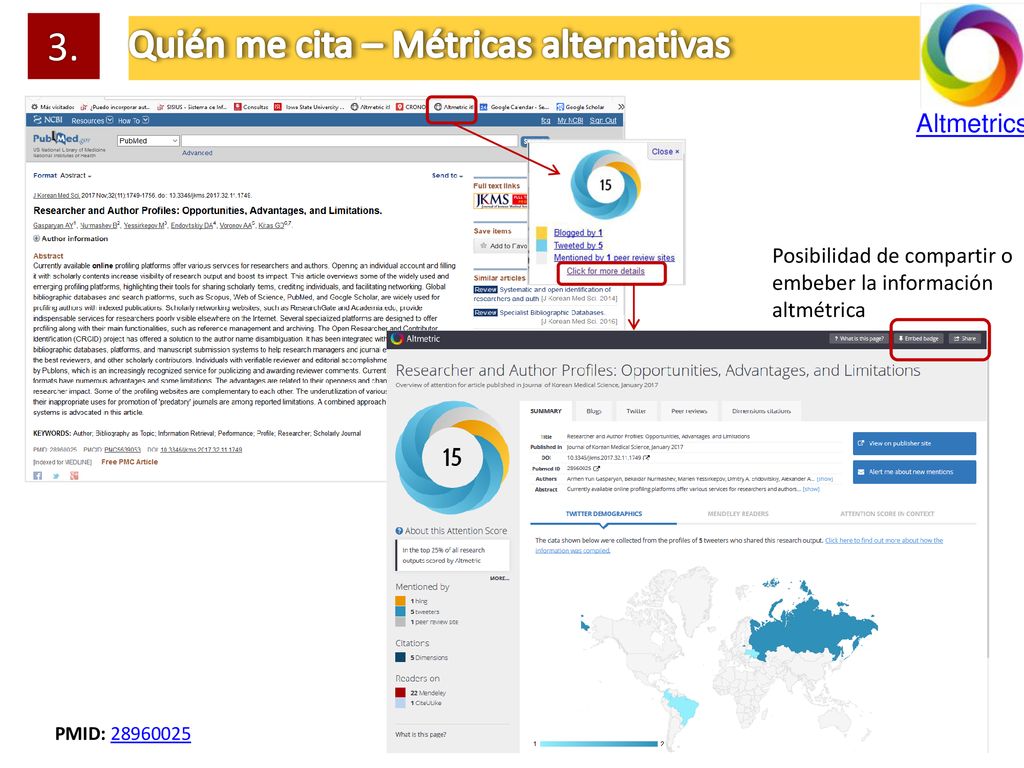Screen dimensions: 1024x768
Task: Open Mentioned by 1 peer review sites link
Action: 614,258
